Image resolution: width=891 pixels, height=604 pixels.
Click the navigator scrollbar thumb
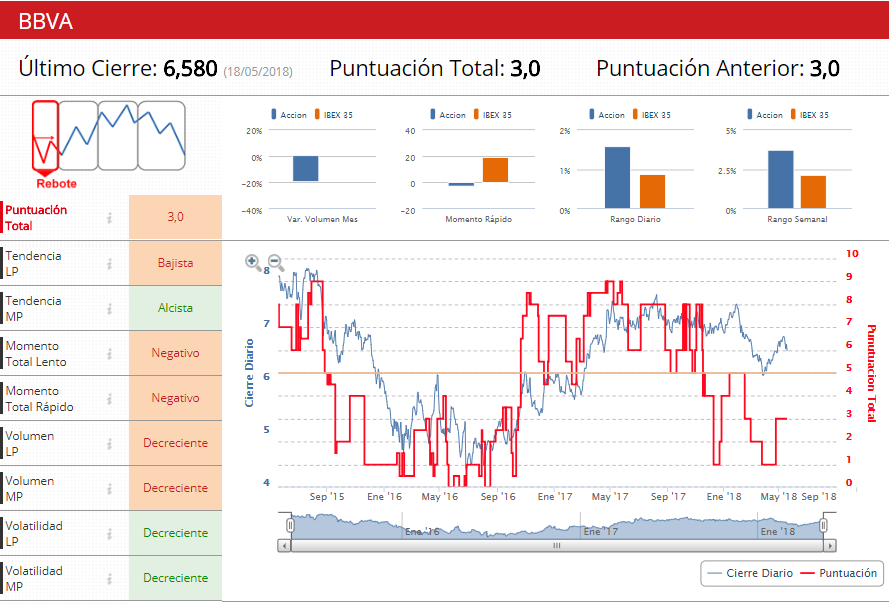click(557, 545)
